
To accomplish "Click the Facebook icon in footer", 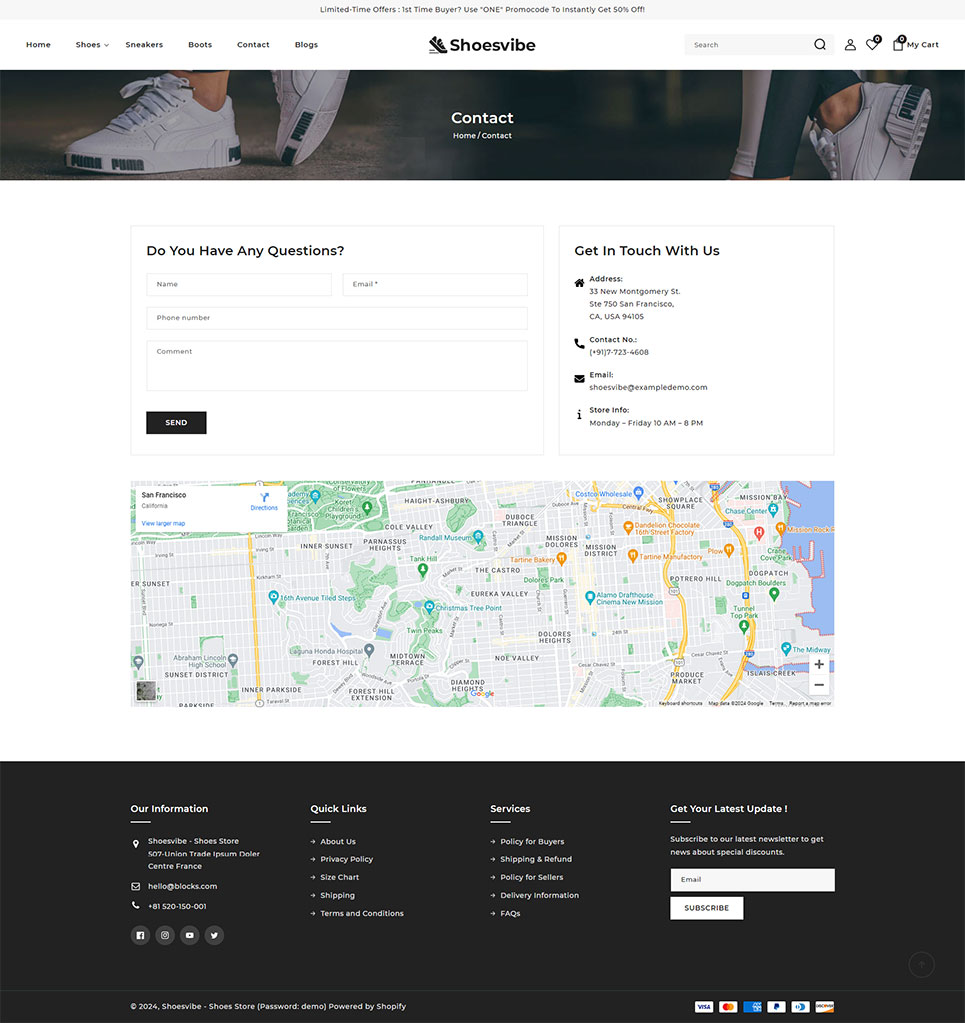I will [x=140, y=935].
